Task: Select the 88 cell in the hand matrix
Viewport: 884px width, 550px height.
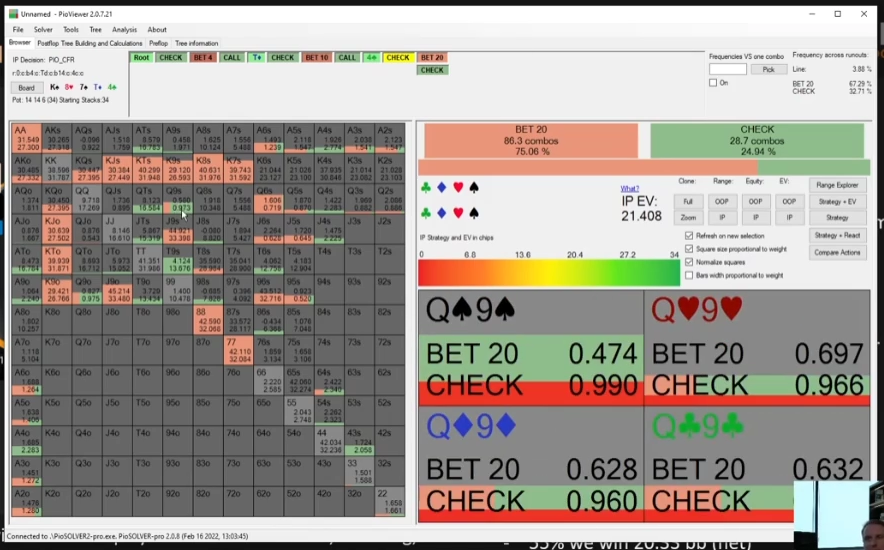Action: (208, 320)
